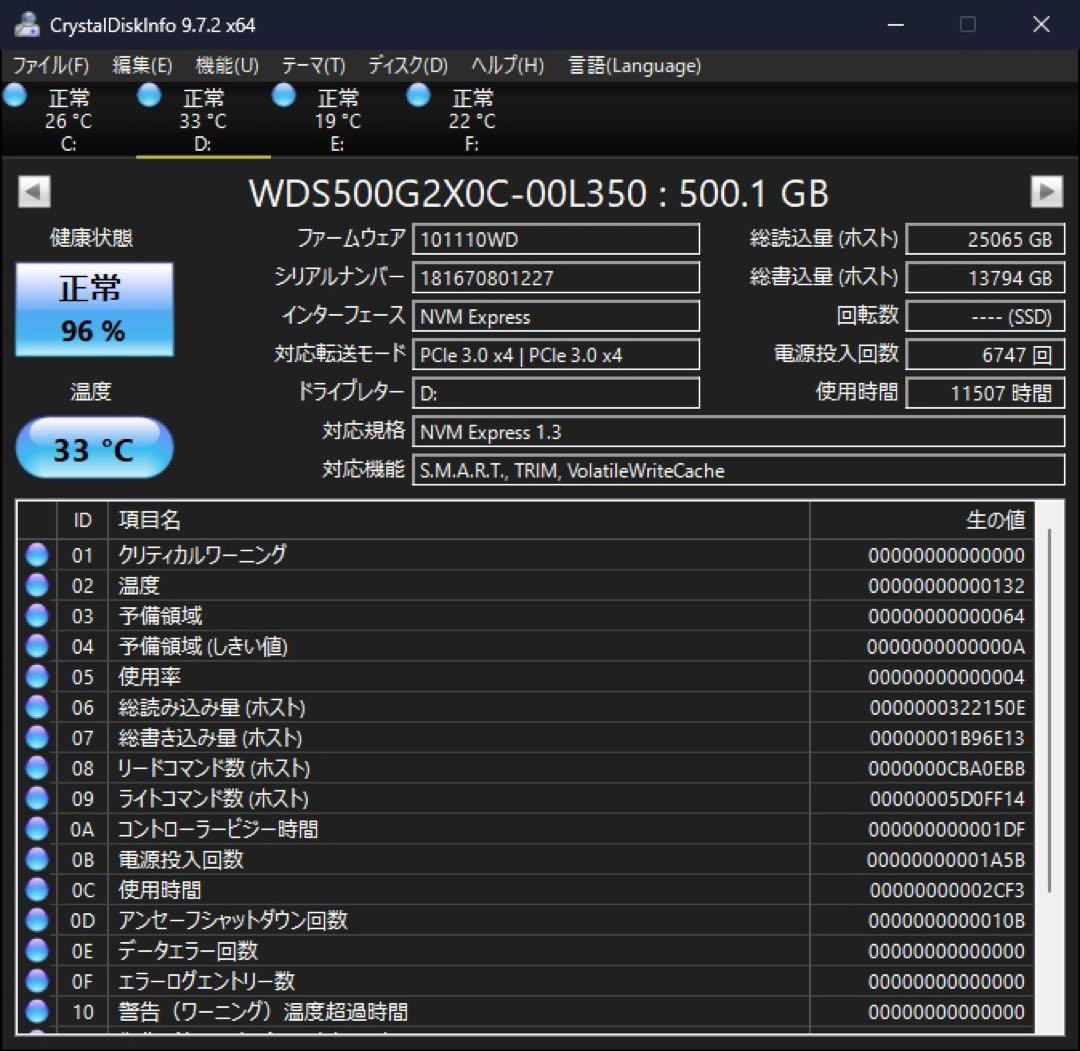1080x1052 pixels.
Task: Click the status dot beside データエラー回数
Action: 36,950
